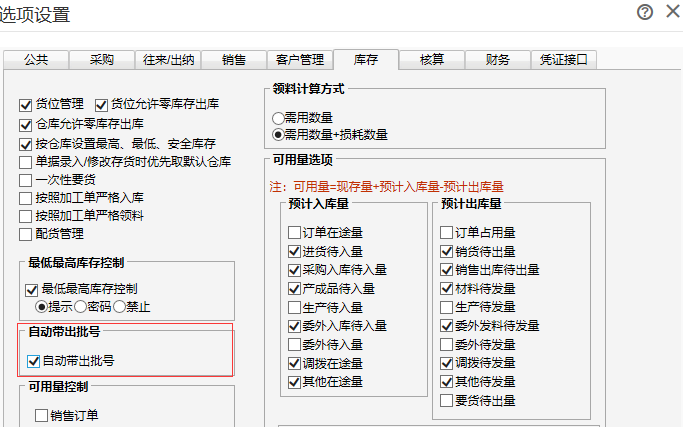Screen dimensions: 683x427
Task: Tick the 销售订单 checkbox
Action: click(41, 415)
